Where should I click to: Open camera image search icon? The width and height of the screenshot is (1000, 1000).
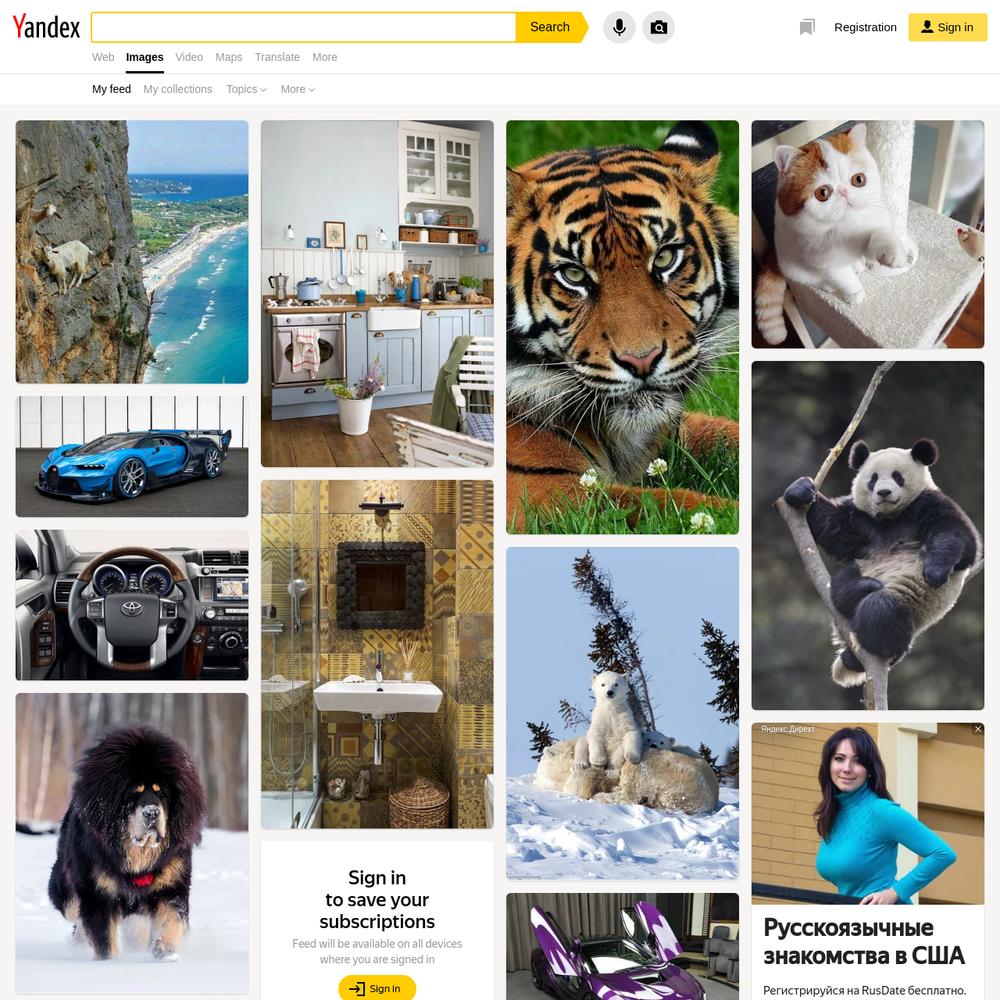click(658, 27)
